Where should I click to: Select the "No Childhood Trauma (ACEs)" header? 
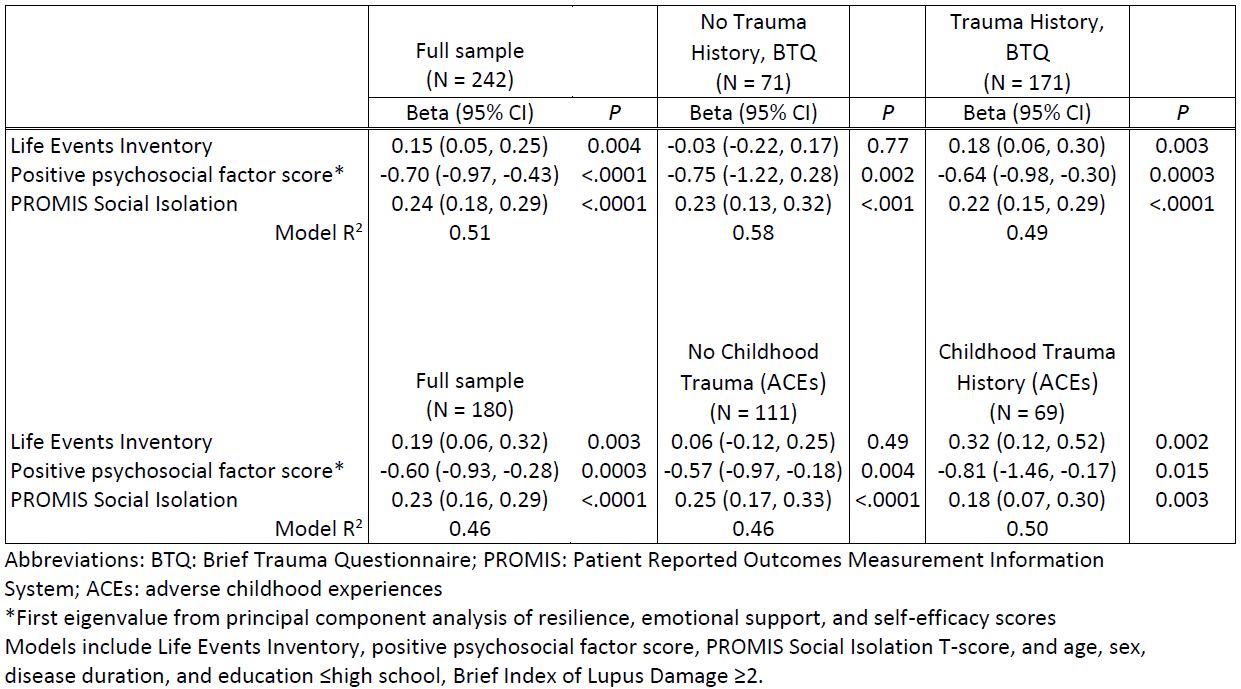pos(753,367)
